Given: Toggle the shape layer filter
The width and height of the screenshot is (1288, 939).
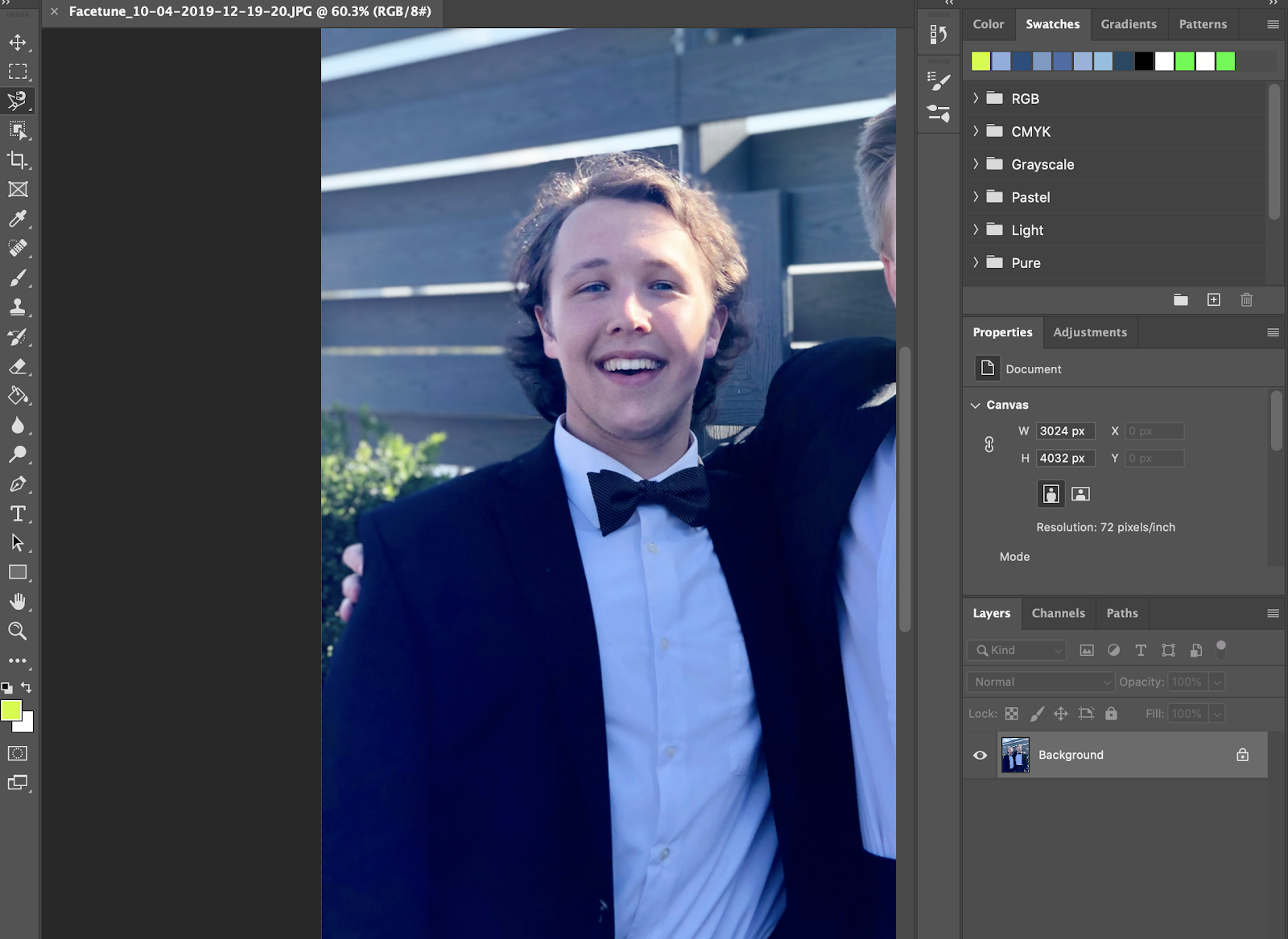Looking at the screenshot, I should pos(1168,650).
